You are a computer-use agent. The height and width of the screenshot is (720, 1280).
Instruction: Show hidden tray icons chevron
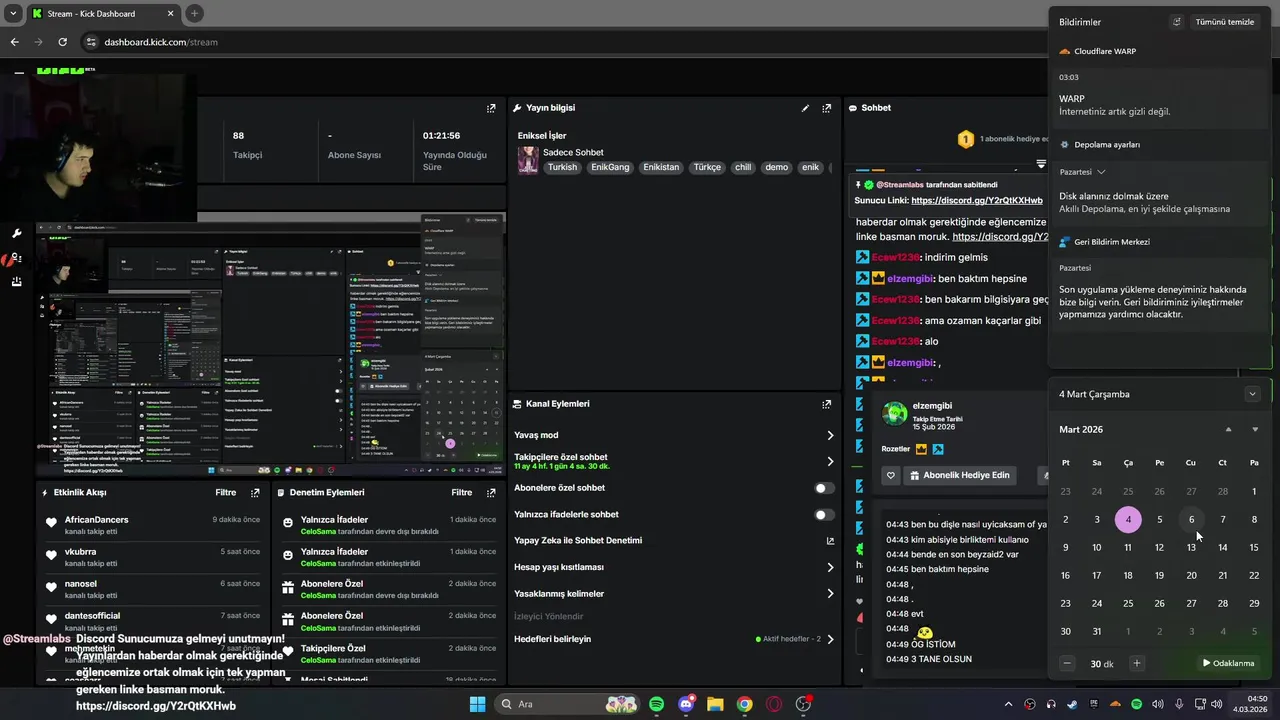tap(1008, 704)
